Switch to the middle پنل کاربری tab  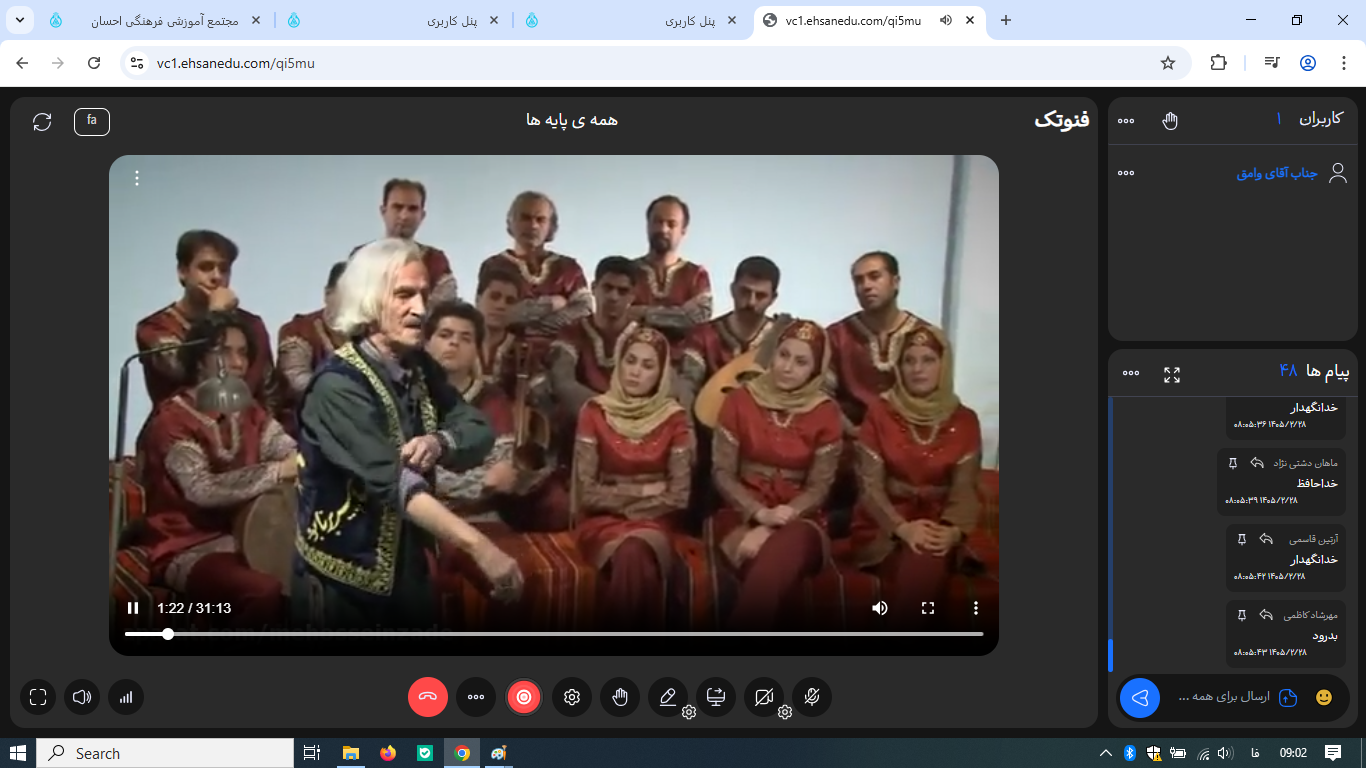(392, 20)
